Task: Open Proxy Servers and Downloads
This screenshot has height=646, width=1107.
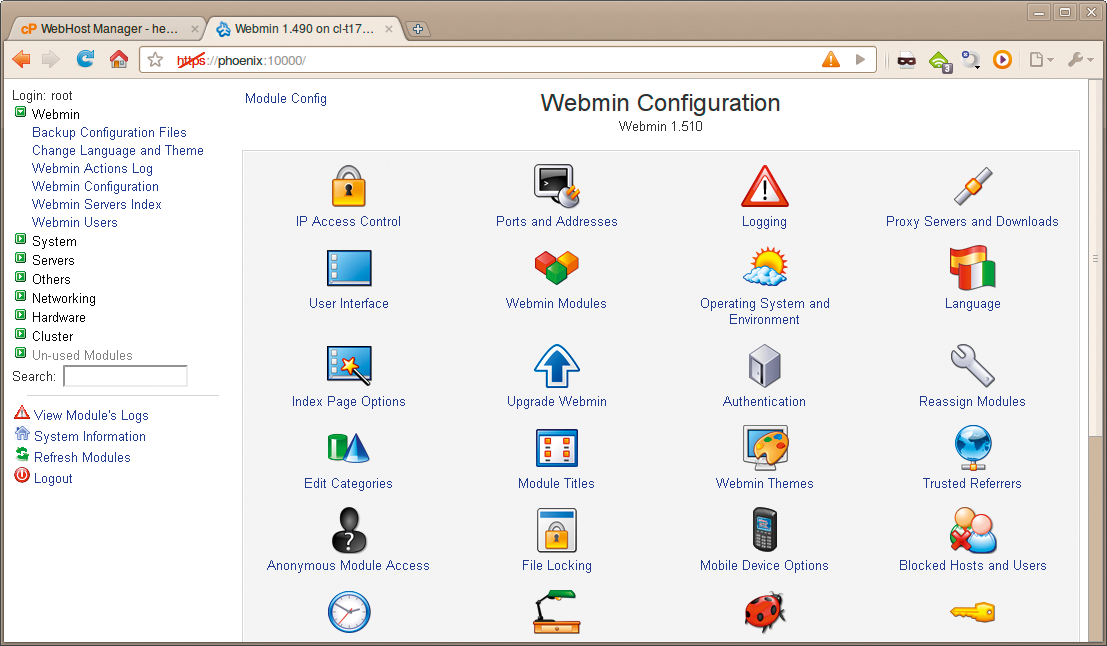Action: tap(971, 195)
